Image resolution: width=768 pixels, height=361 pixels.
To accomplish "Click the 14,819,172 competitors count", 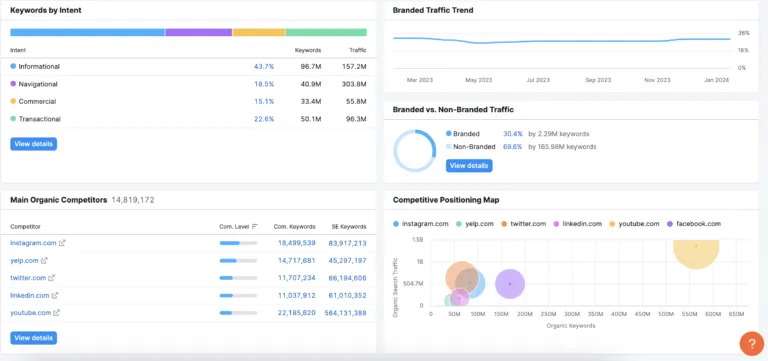I will 133,200.
